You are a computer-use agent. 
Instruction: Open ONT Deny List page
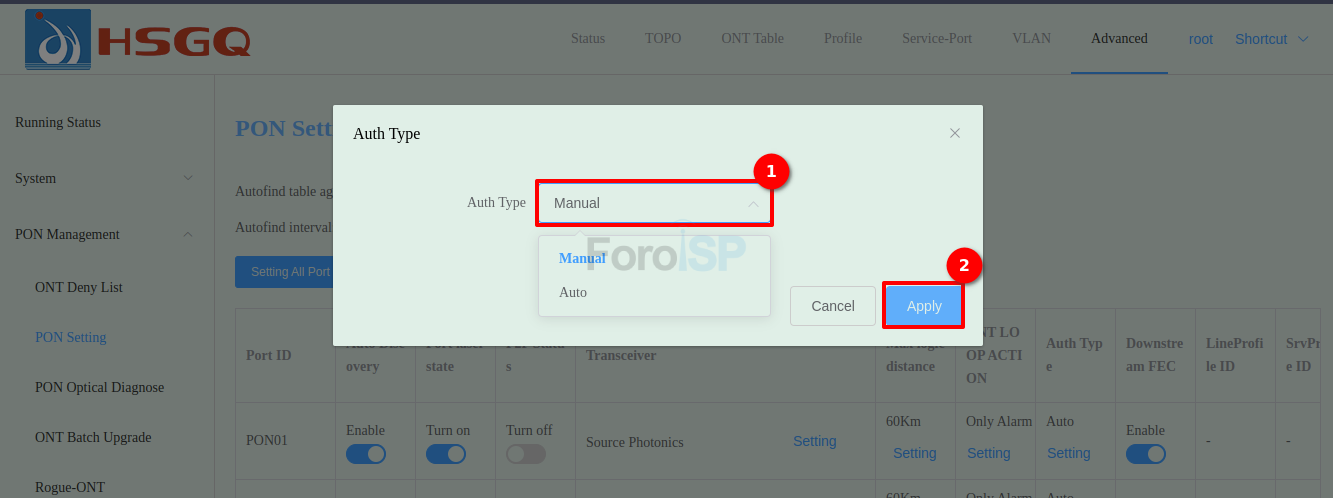pyautogui.click(x=79, y=287)
